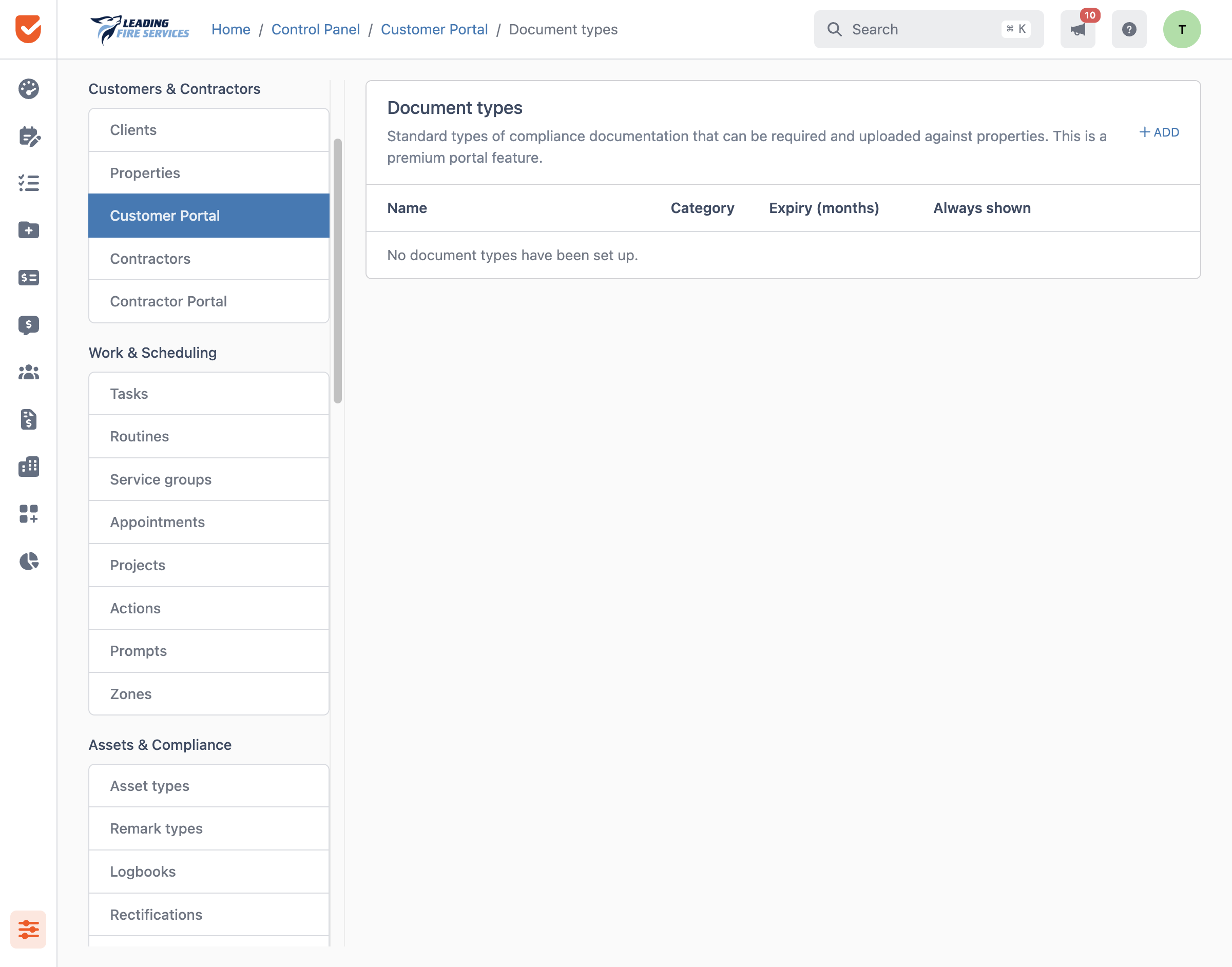This screenshot has height=967, width=1232.
Task: Open the pie chart reports icon in sidebar
Action: [28, 561]
